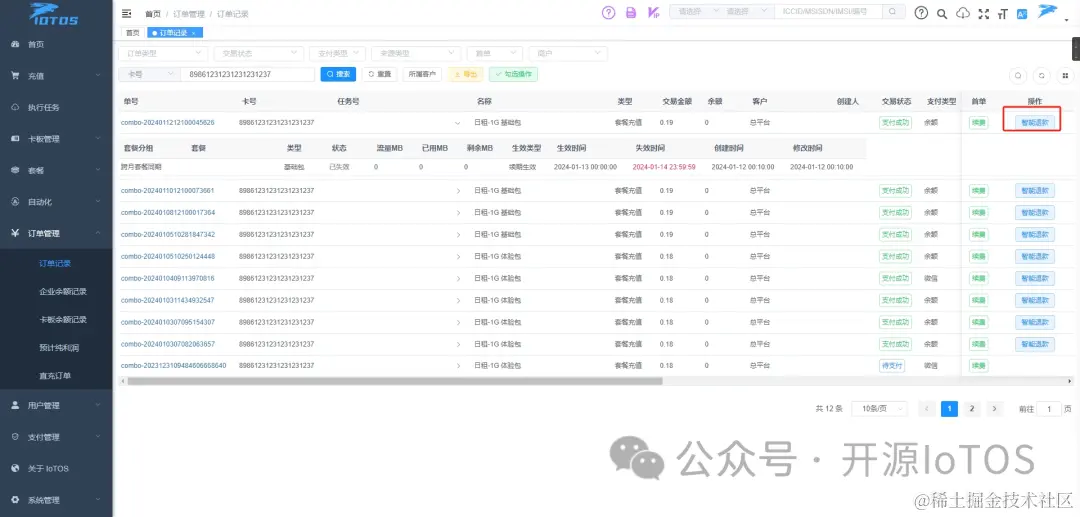Click the 关于 IoTOS globe icon
1080x517 pixels.
[14, 468]
